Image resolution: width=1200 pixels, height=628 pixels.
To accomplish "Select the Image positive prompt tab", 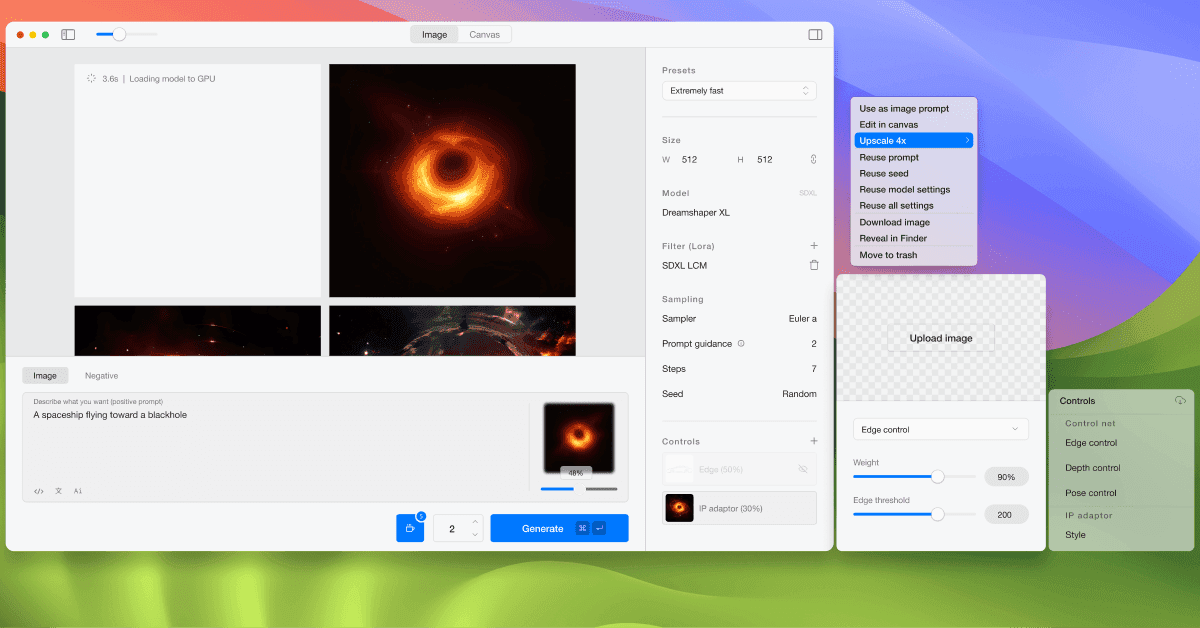I will [45, 376].
